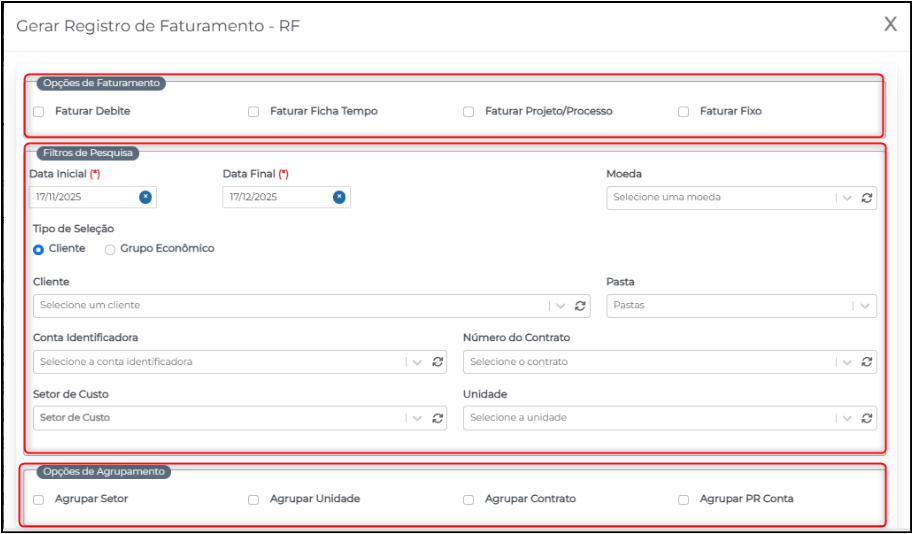Screen dimensions: 912x534
Task: Refresh the Unidade list
Action: pos(867,418)
